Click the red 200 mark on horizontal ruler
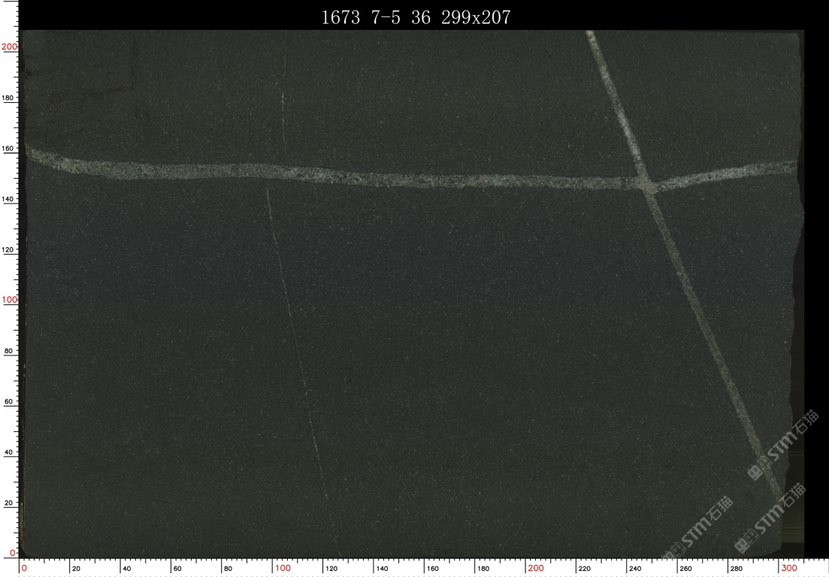 (x=535, y=568)
